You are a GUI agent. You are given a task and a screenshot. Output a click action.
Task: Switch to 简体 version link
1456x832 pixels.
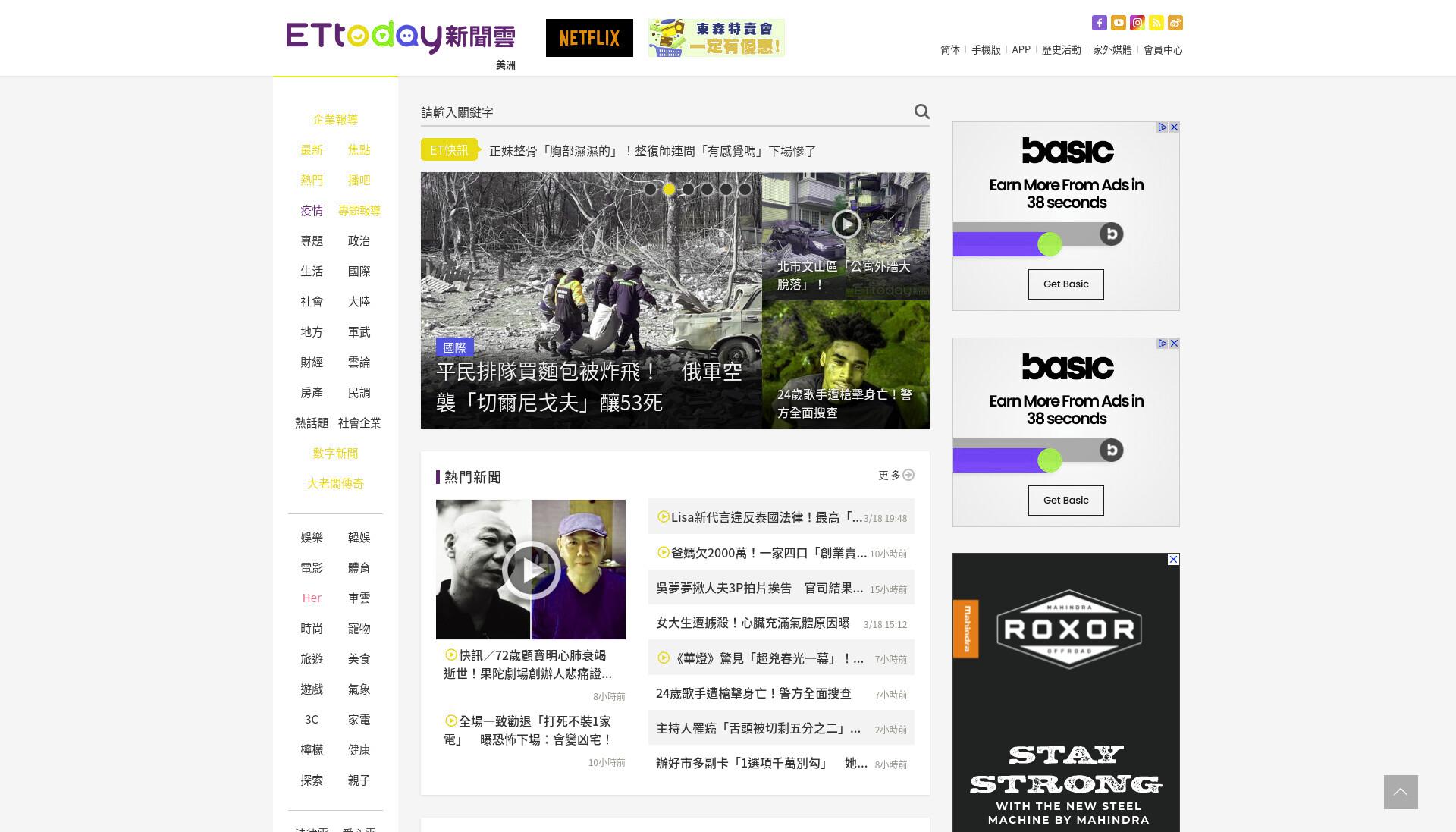[950, 50]
